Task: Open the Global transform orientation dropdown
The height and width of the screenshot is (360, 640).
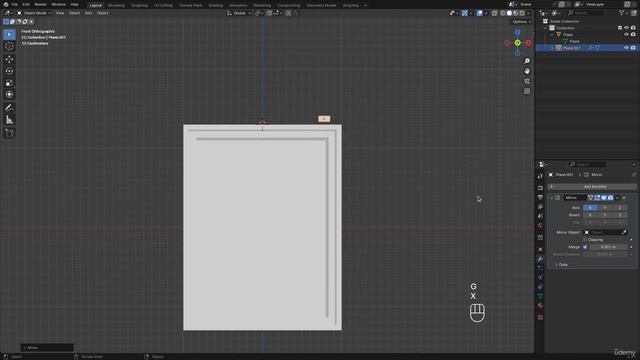Action: pyautogui.click(x=239, y=13)
